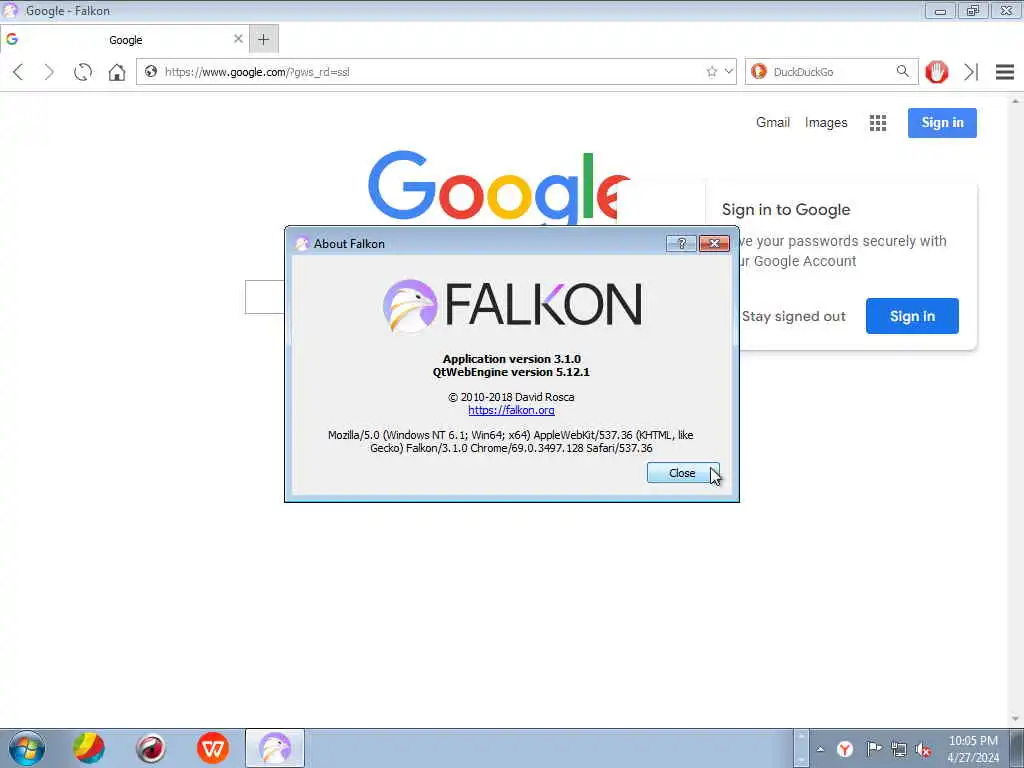Restore down the Falkon window
The image size is (1024, 768).
tap(972, 10)
